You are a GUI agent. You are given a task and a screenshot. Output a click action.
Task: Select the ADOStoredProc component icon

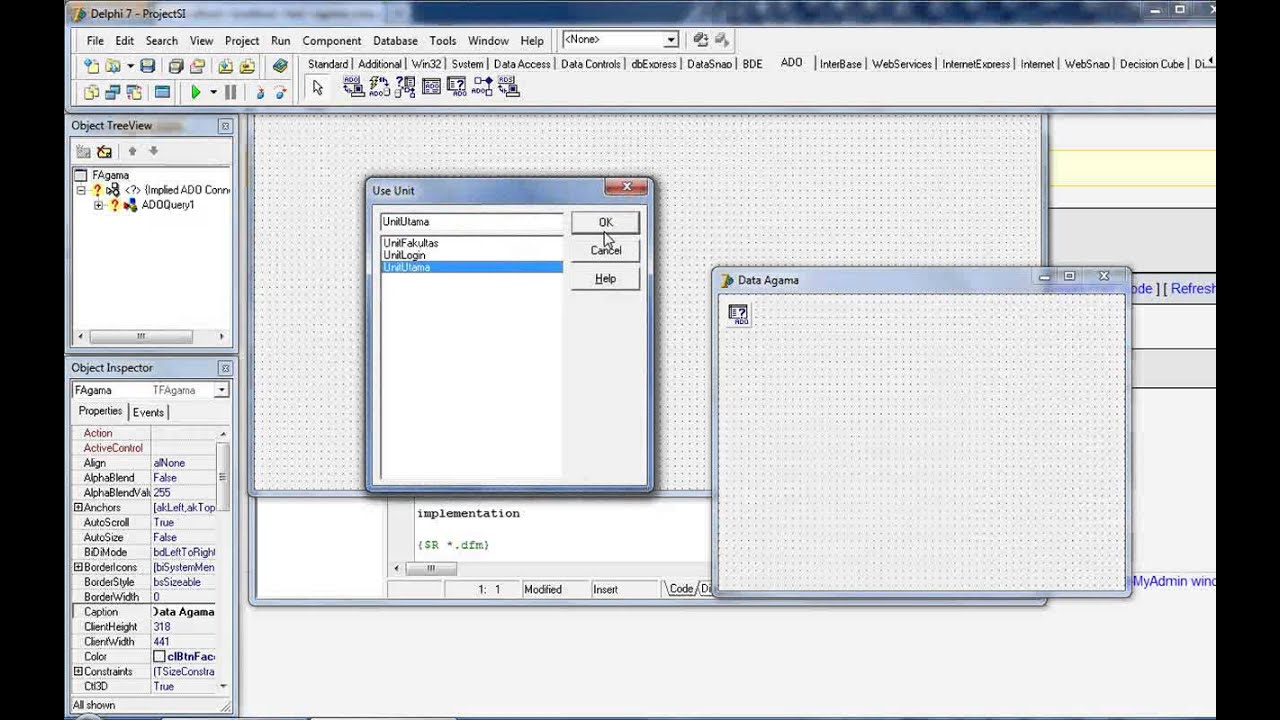[x=482, y=87]
